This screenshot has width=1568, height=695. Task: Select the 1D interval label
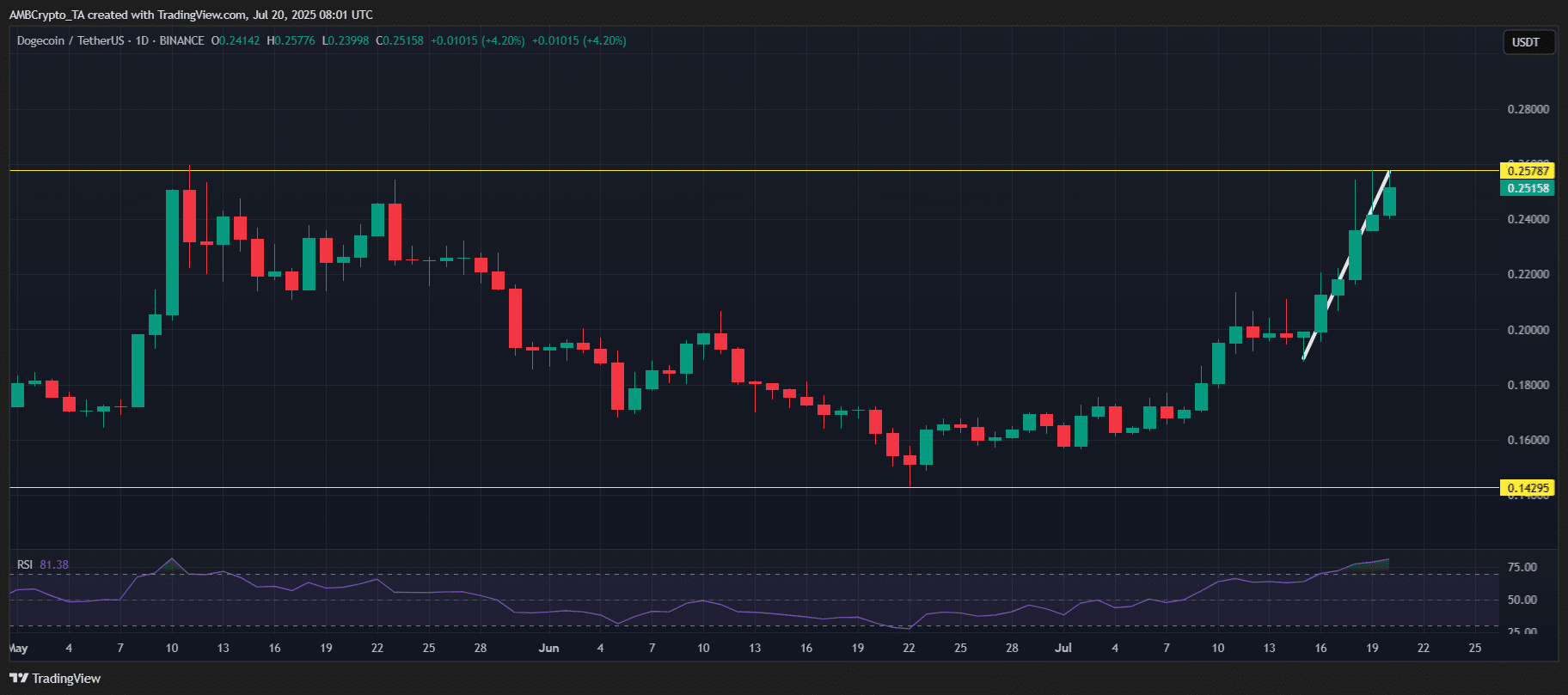143,40
